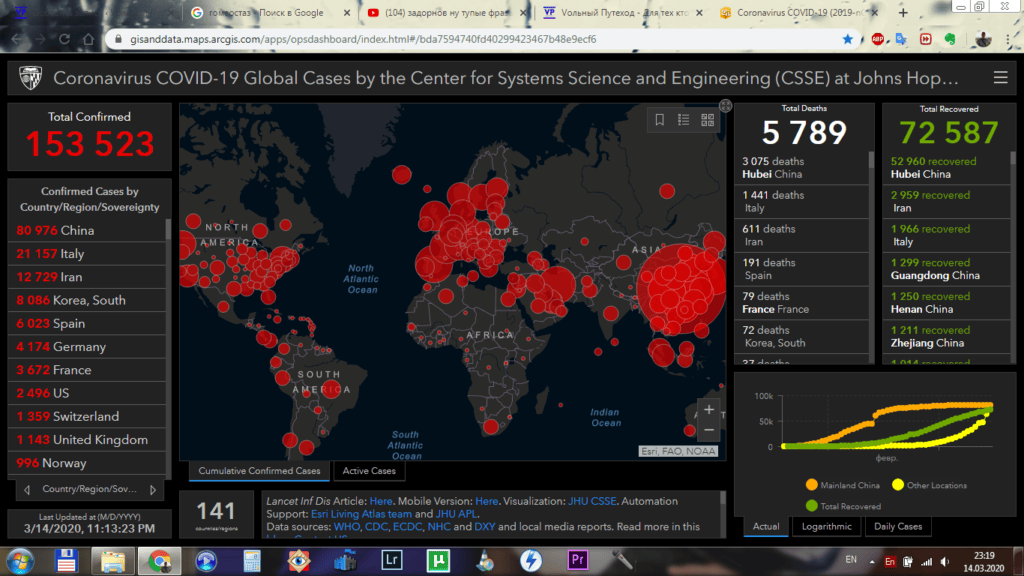The width and height of the screenshot is (1024, 576).
Task: Zoom in on the map
Action: coord(709,409)
